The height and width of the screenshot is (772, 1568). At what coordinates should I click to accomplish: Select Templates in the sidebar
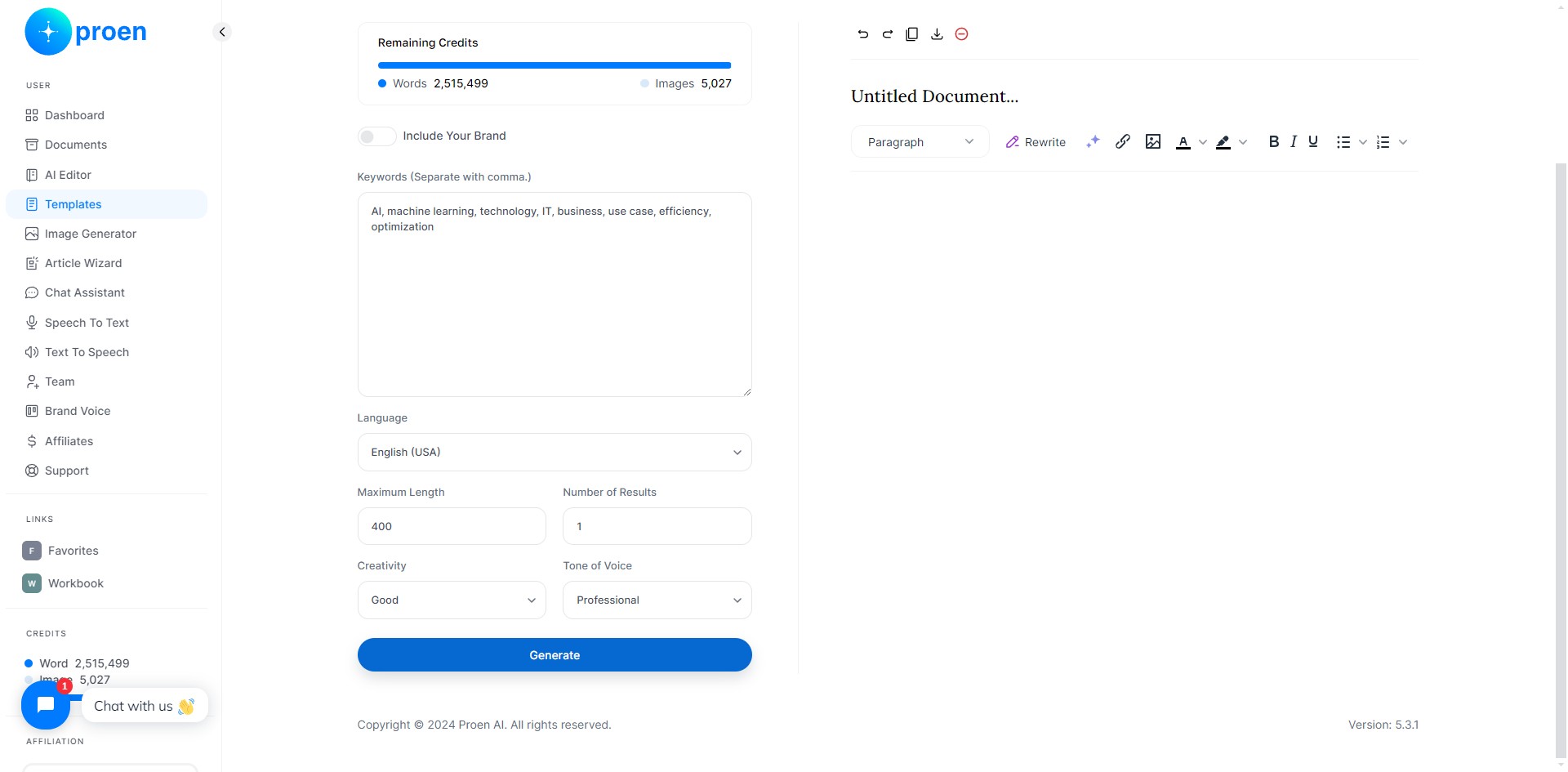[106, 204]
